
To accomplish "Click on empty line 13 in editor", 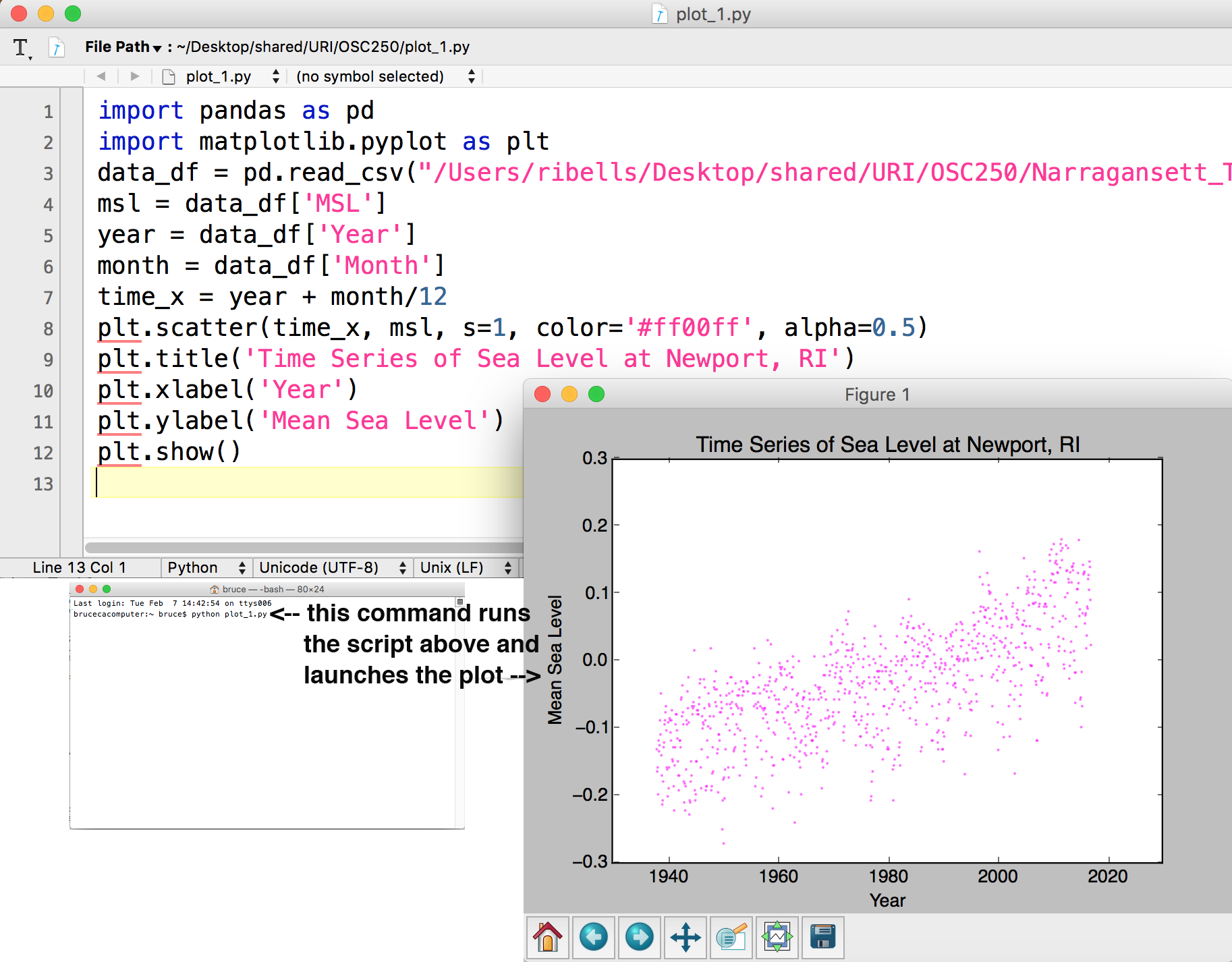I will [x=304, y=483].
